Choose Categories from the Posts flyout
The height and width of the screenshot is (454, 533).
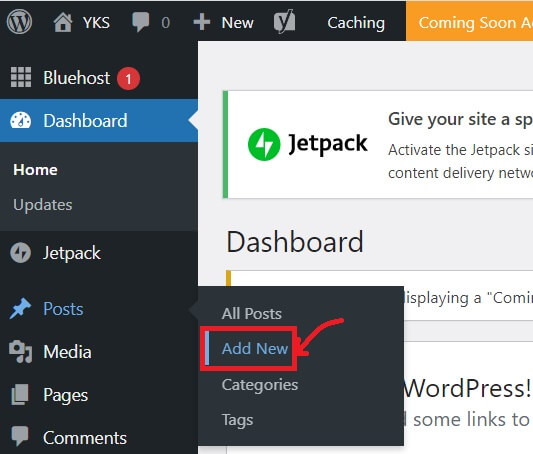(x=260, y=385)
